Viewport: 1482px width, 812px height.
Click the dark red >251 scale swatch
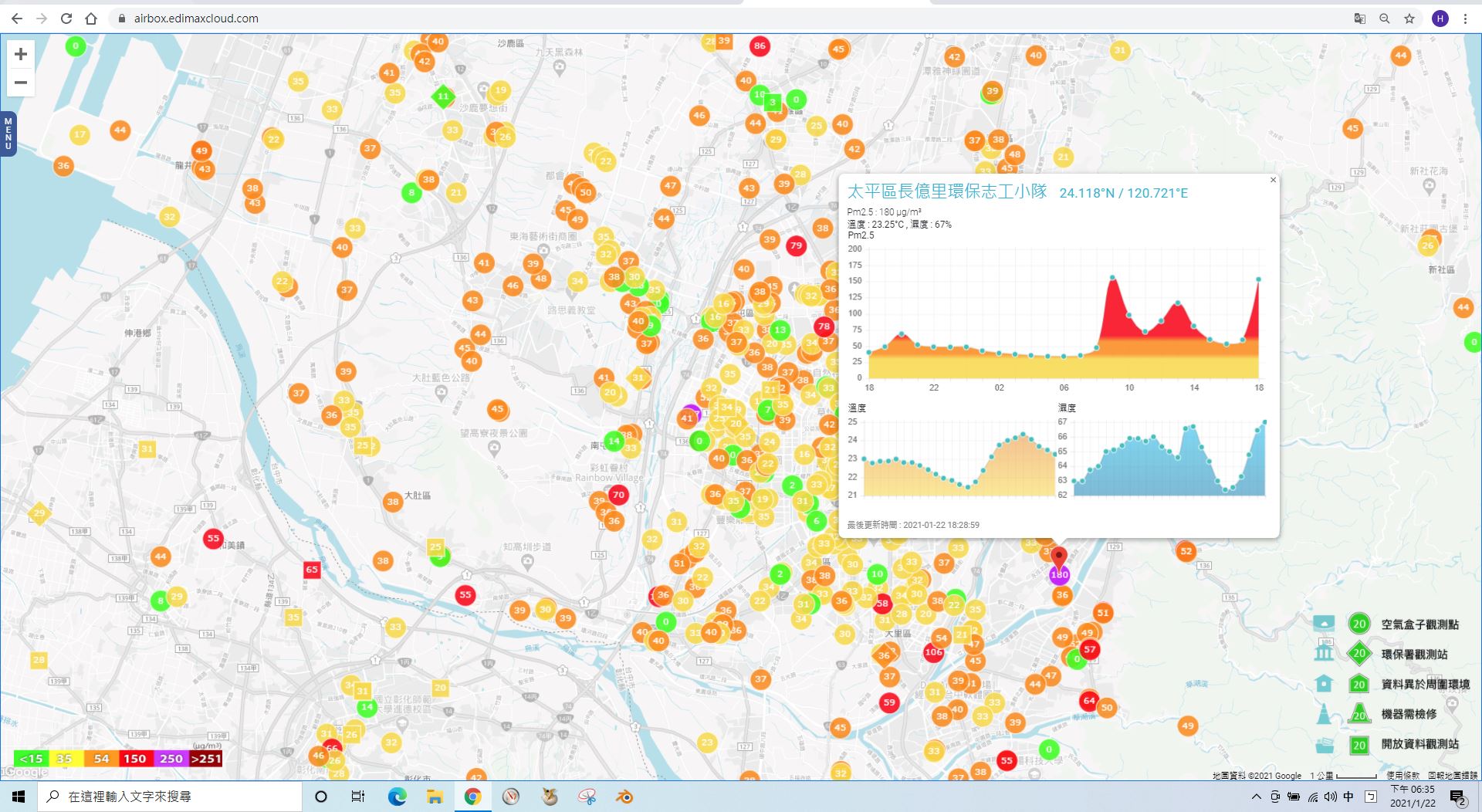pos(206,759)
